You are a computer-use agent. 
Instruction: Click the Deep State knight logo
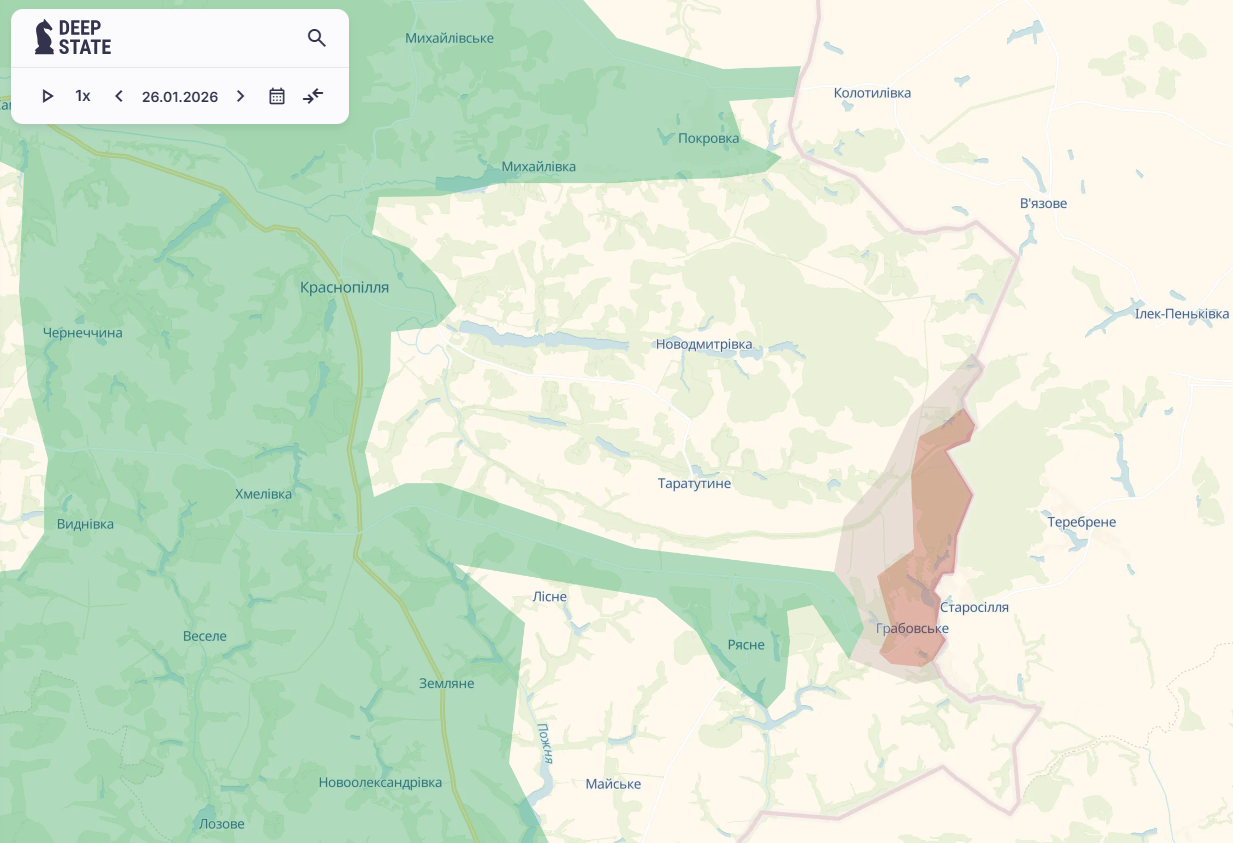coord(45,37)
